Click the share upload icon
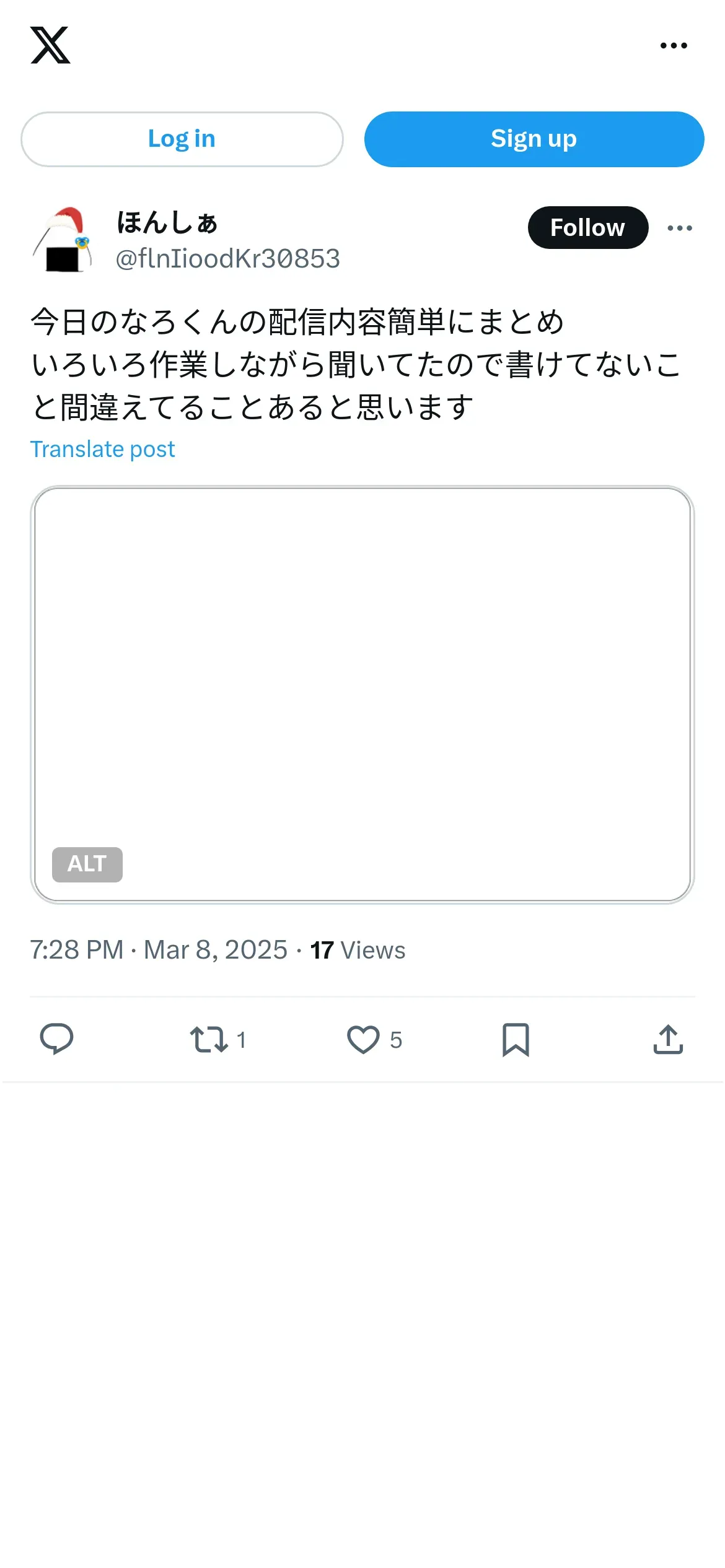 tap(668, 1039)
